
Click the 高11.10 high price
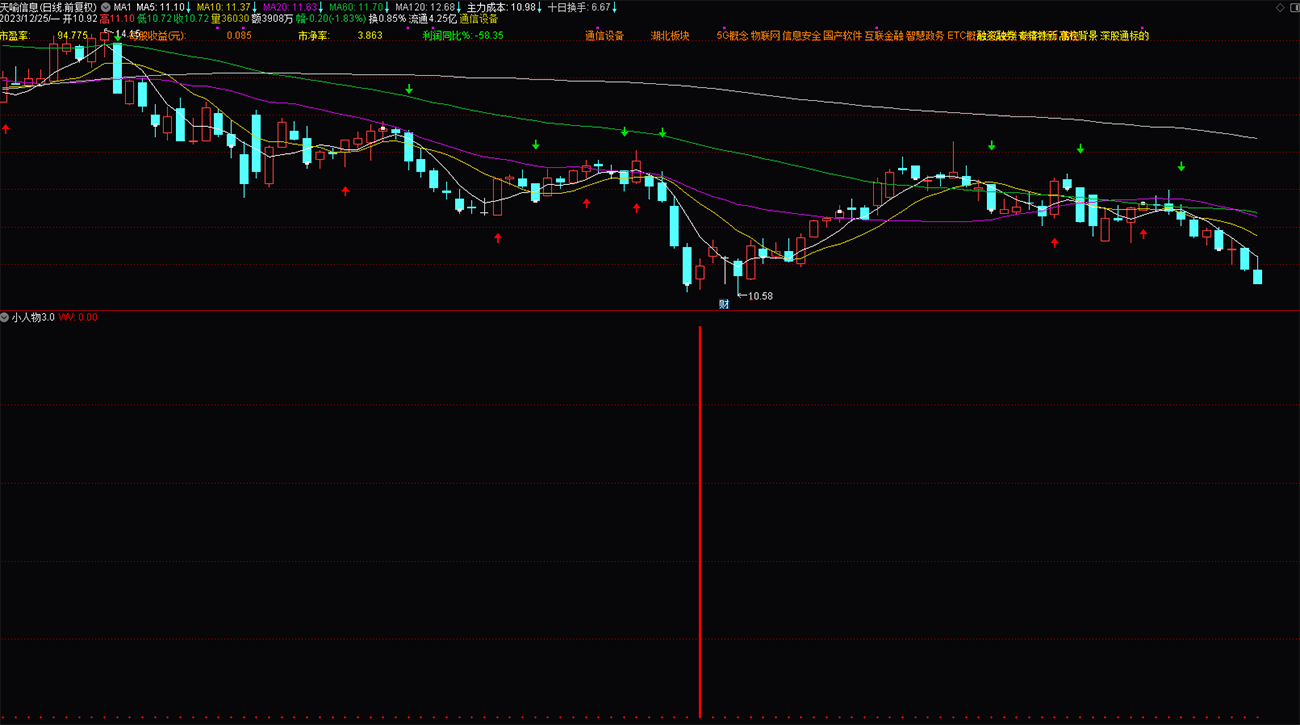click(116, 19)
